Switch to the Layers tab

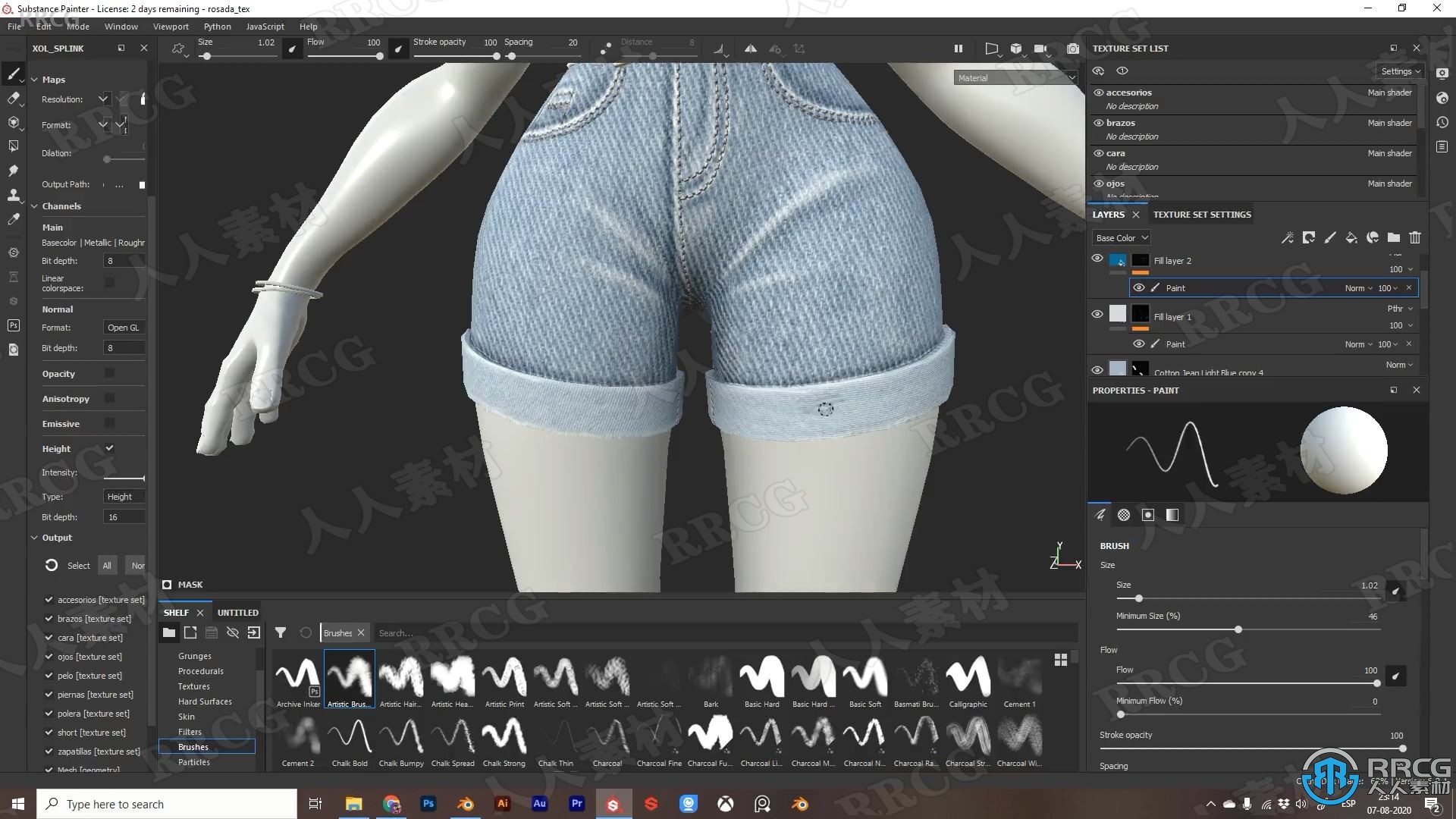point(1107,213)
